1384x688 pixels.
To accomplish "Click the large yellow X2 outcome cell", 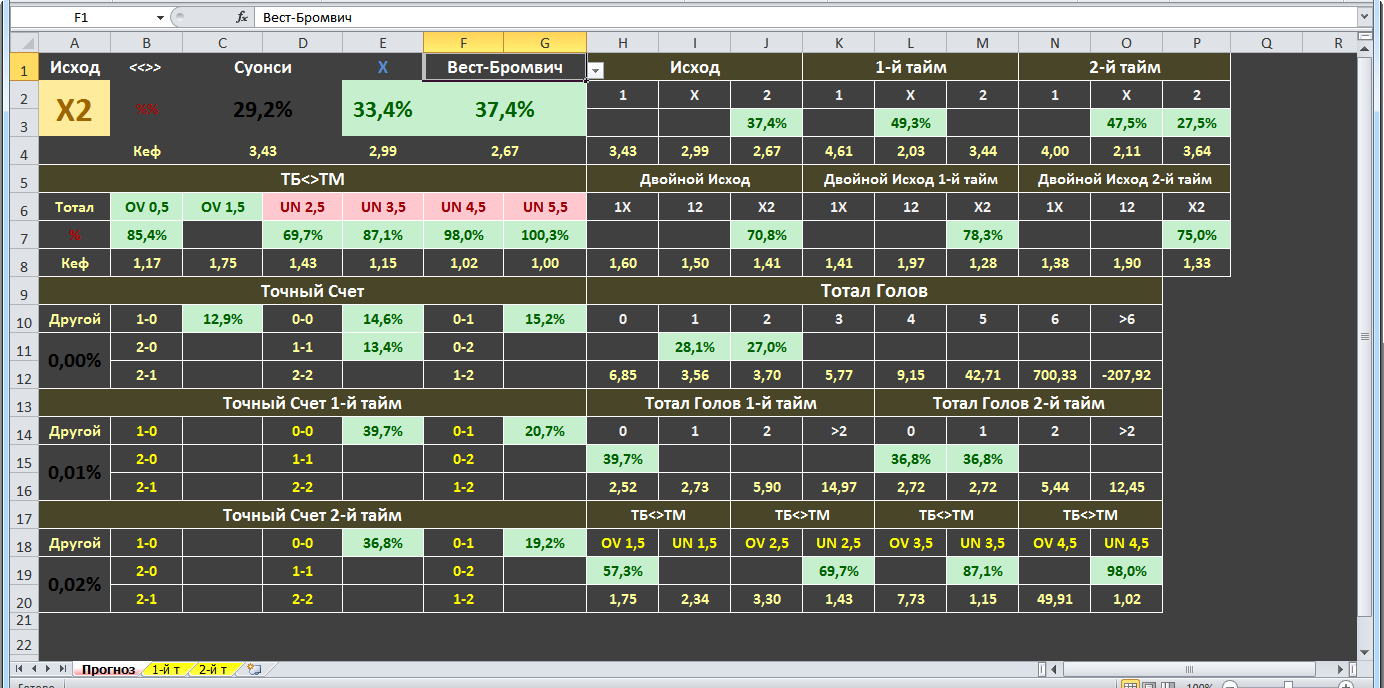I will (x=75, y=109).
